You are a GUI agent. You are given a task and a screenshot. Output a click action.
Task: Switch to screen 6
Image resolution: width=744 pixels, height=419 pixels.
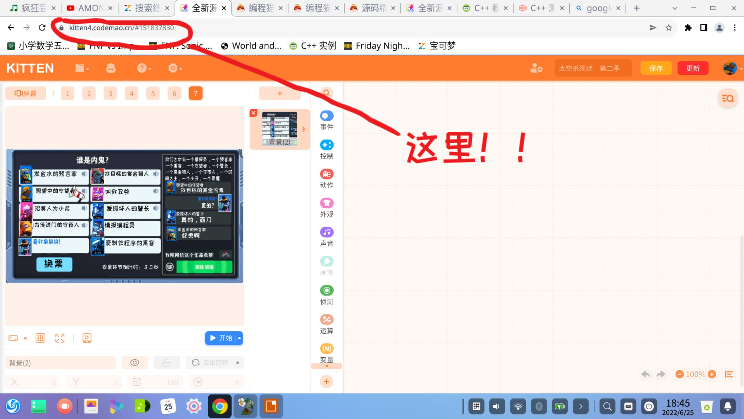tap(174, 93)
